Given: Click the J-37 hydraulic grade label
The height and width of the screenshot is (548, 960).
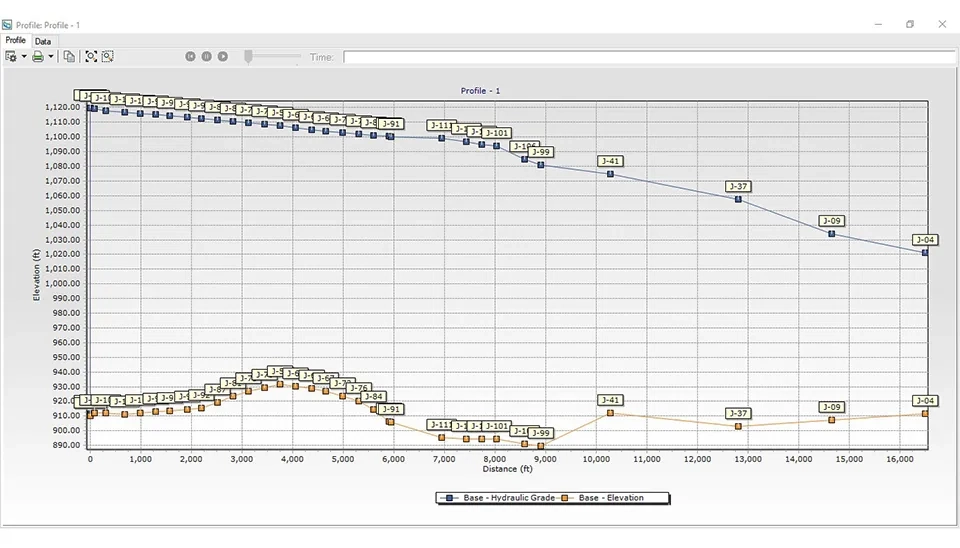Looking at the screenshot, I should [x=738, y=187].
